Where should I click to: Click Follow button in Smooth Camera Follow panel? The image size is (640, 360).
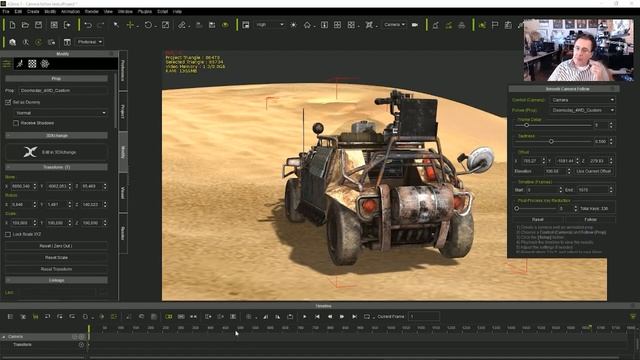[x=590, y=220]
